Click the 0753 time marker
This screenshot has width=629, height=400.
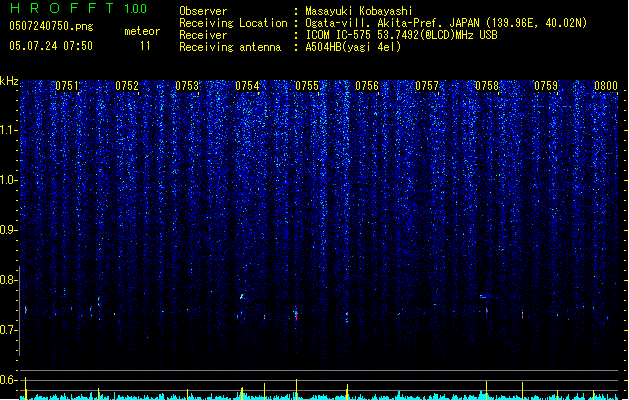[x=187, y=86]
